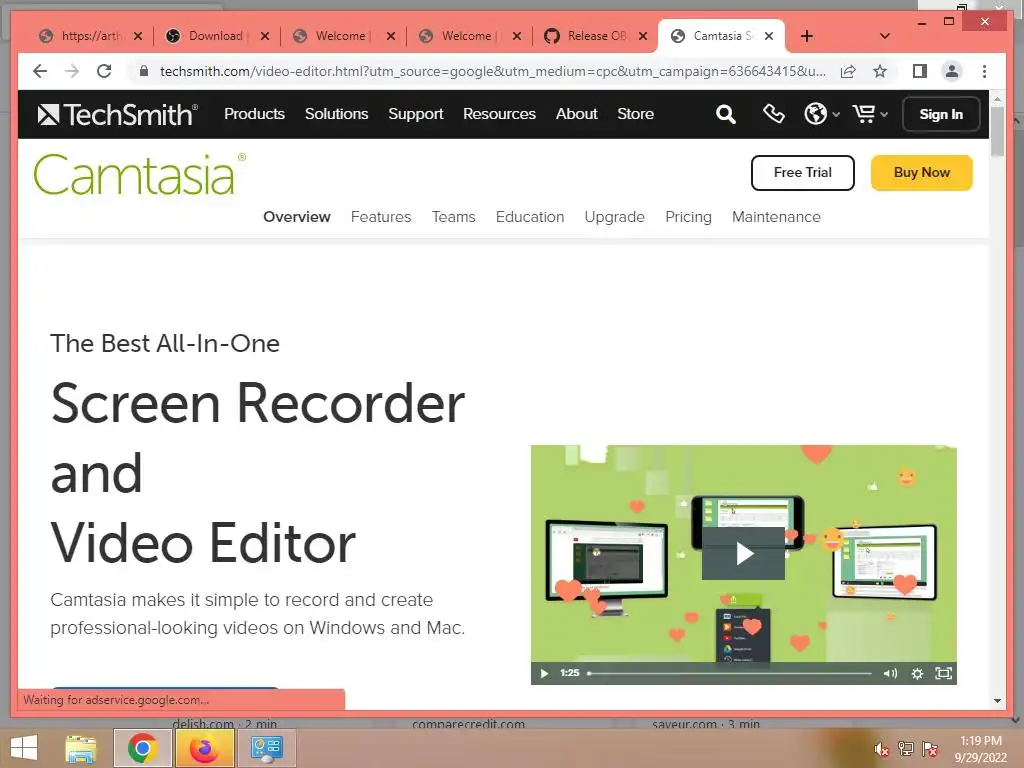The width and height of the screenshot is (1024, 768).
Task: Click the Buy Now button
Action: [921, 172]
